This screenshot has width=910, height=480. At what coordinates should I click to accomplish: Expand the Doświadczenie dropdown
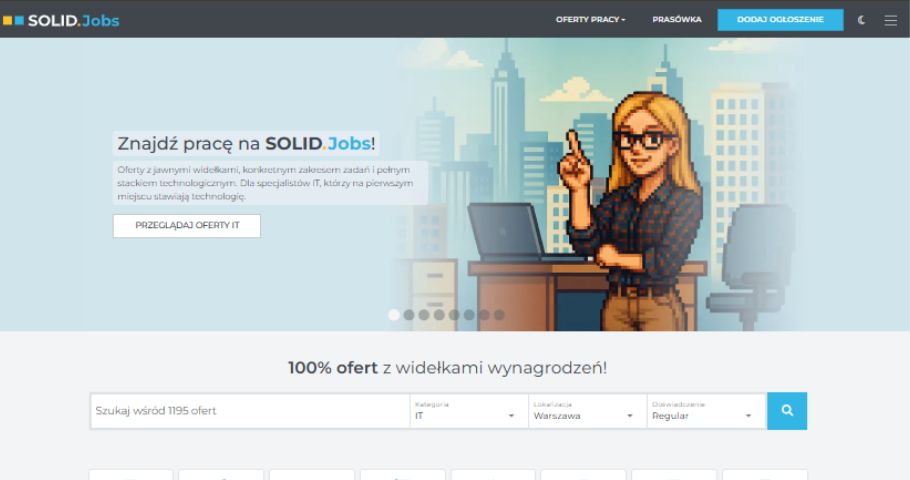coord(706,411)
